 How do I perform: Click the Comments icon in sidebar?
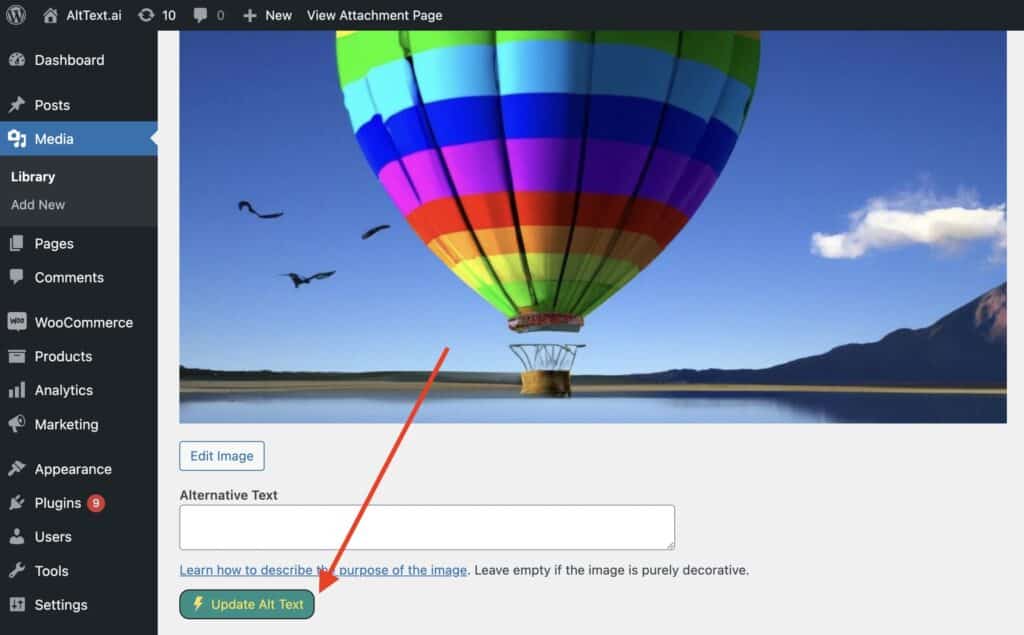coord(17,276)
